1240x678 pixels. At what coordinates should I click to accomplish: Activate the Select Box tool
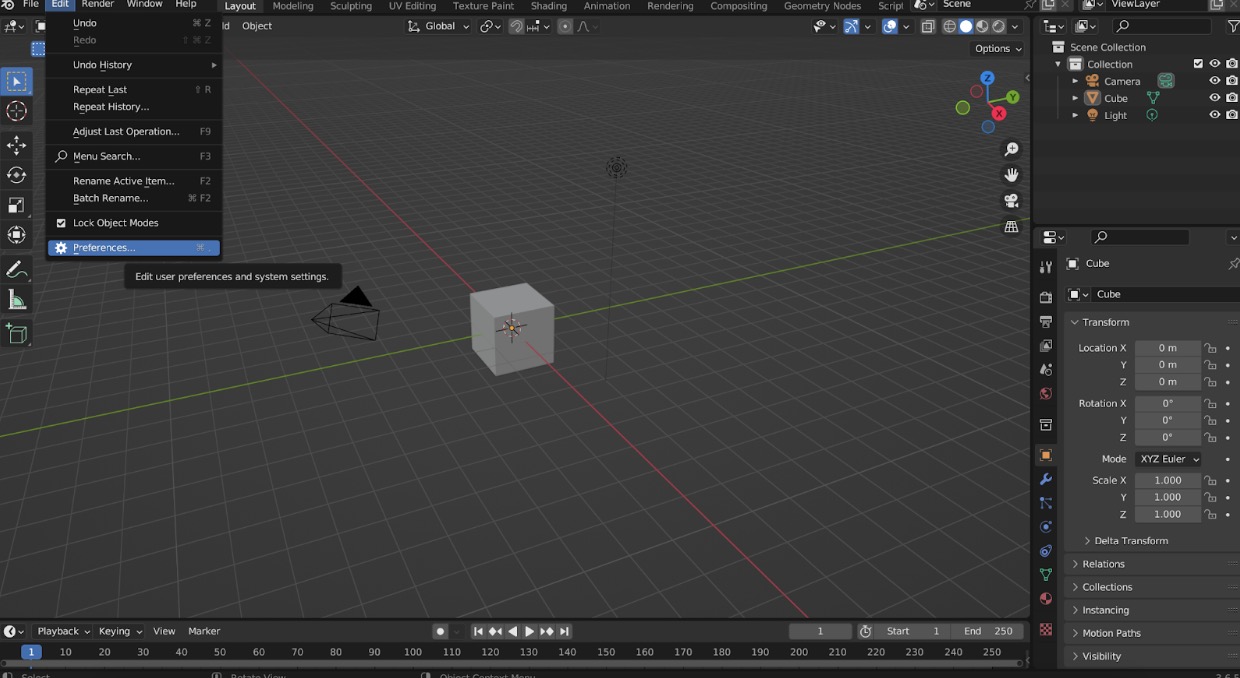click(17, 82)
